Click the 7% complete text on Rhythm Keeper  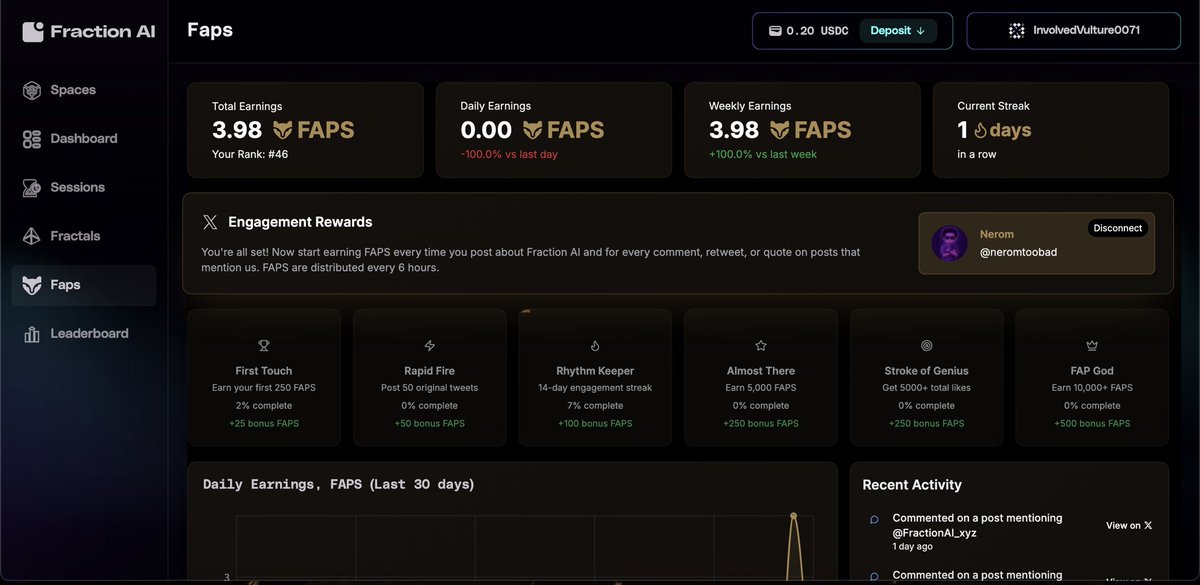(x=595, y=406)
